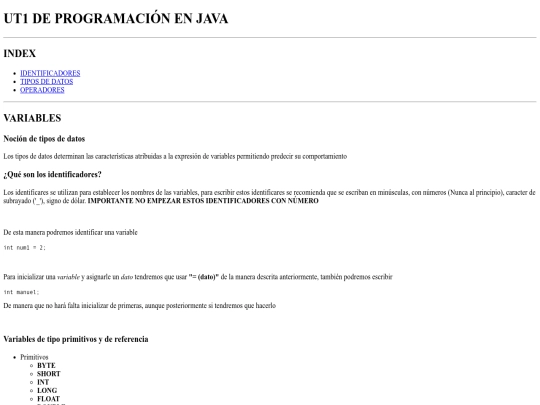Click the paragraph starting 'Para inicializar una variable'
This screenshot has width=540, height=405.
(x=198, y=277)
